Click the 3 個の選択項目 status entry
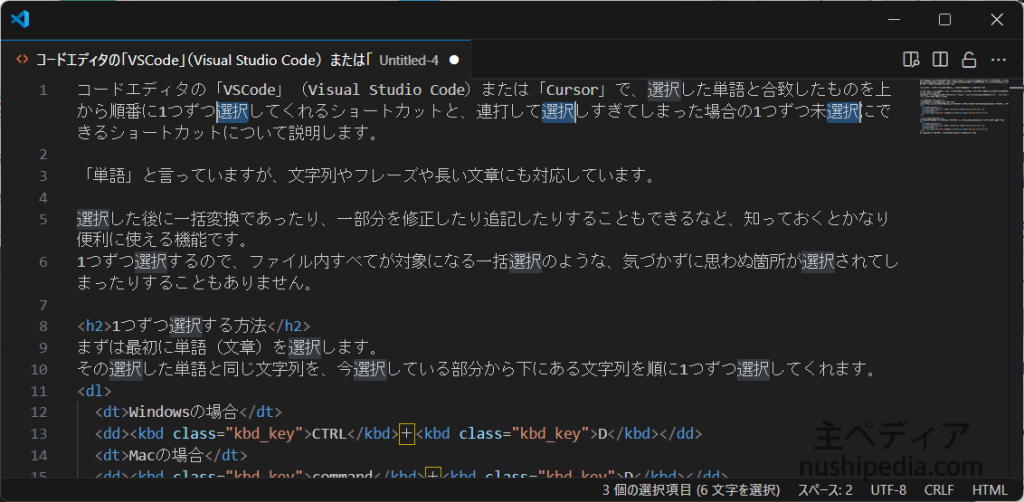The height and width of the screenshot is (502, 1024). pyautogui.click(x=691, y=490)
